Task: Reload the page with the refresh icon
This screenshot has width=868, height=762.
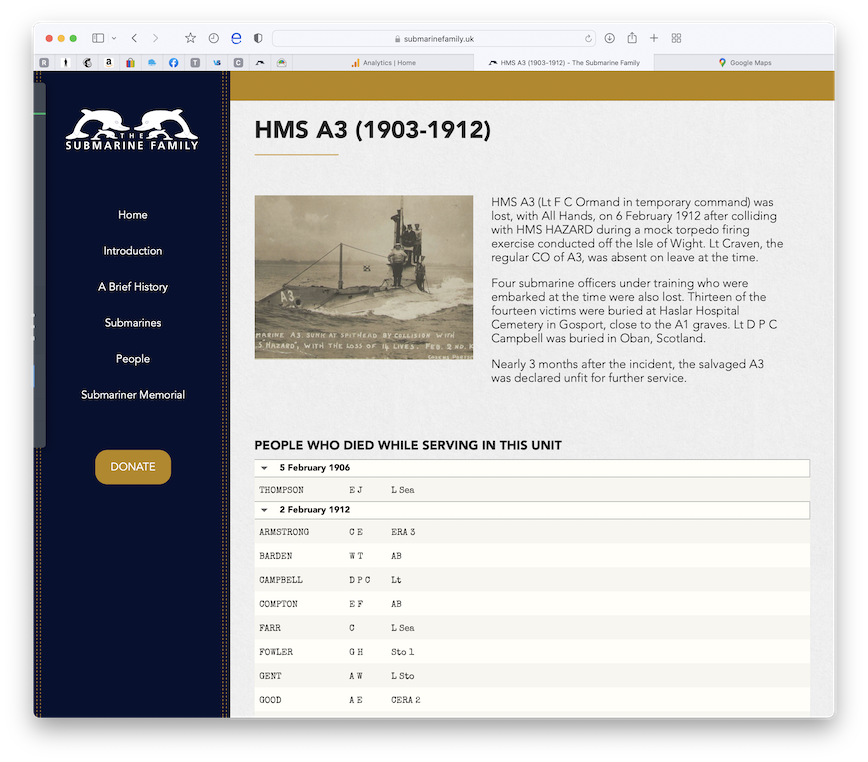Action: (x=588, y=38)
